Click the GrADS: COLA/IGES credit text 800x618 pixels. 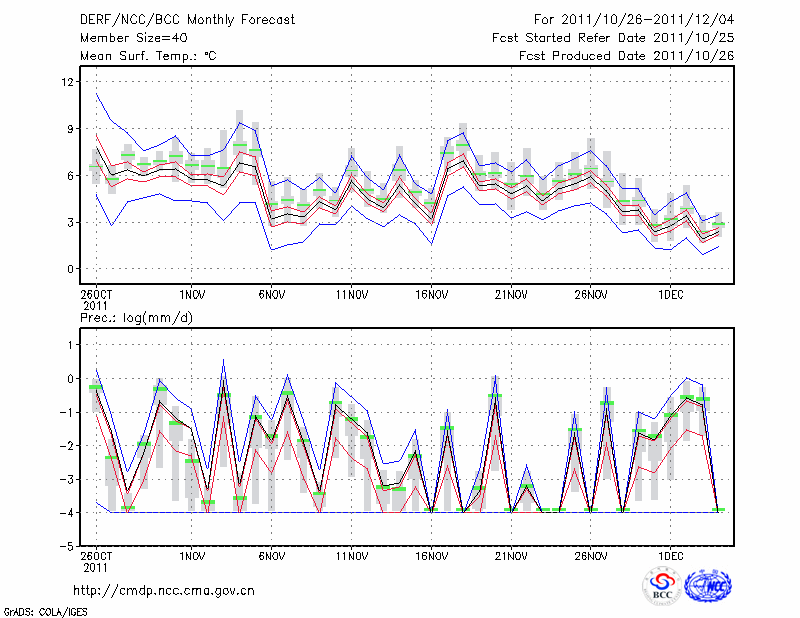point(46,610)
